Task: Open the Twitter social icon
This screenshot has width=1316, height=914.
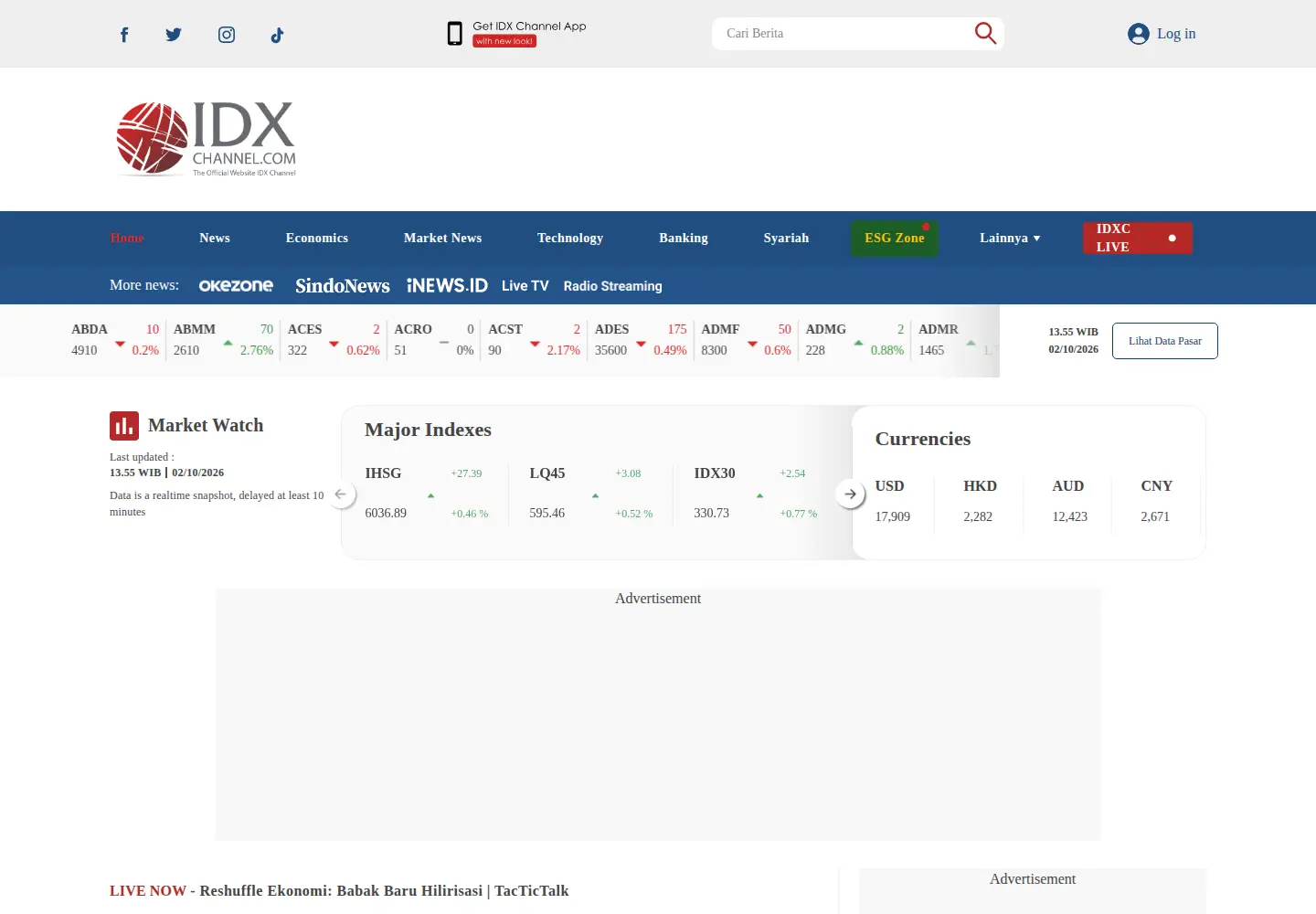Action: [x=174, y=35]
